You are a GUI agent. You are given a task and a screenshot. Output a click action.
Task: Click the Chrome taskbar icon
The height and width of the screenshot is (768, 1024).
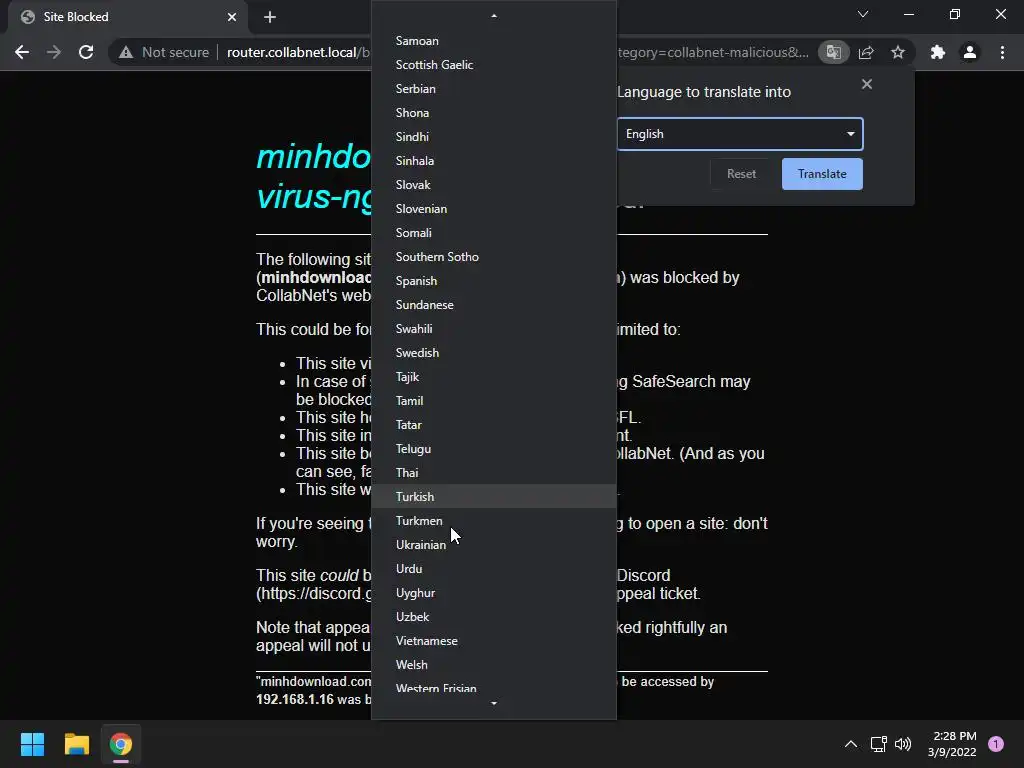tap(121, 744)
